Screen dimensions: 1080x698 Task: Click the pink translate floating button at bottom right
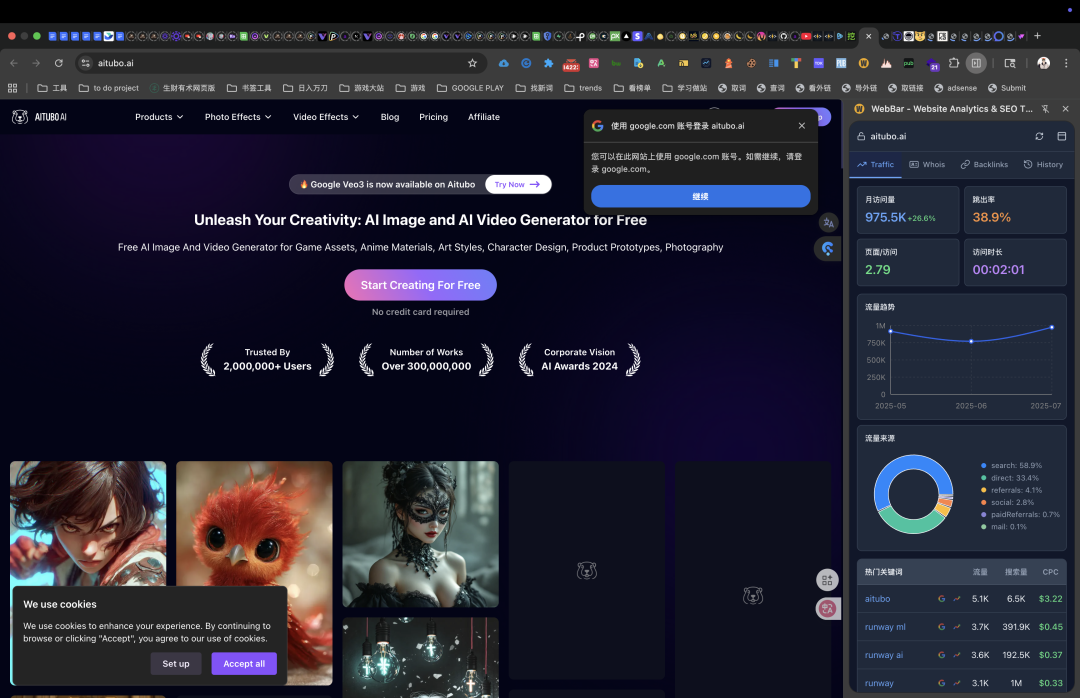pos(828,608)
